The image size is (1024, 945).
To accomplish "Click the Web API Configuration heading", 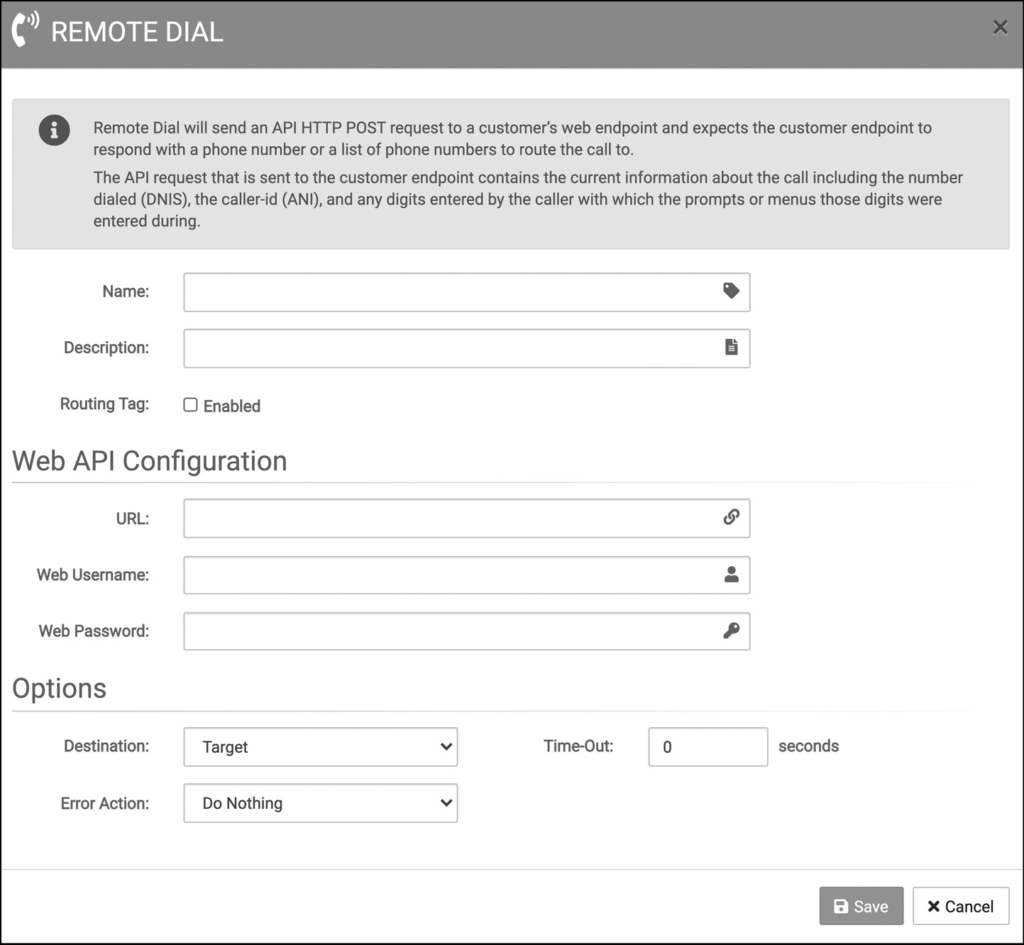I will click(148, 461).
